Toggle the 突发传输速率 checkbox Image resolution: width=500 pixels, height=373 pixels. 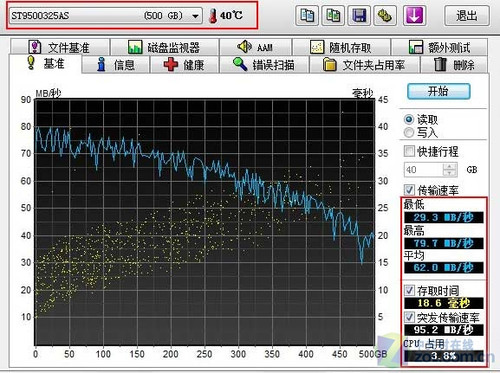[x=409, y=317]
